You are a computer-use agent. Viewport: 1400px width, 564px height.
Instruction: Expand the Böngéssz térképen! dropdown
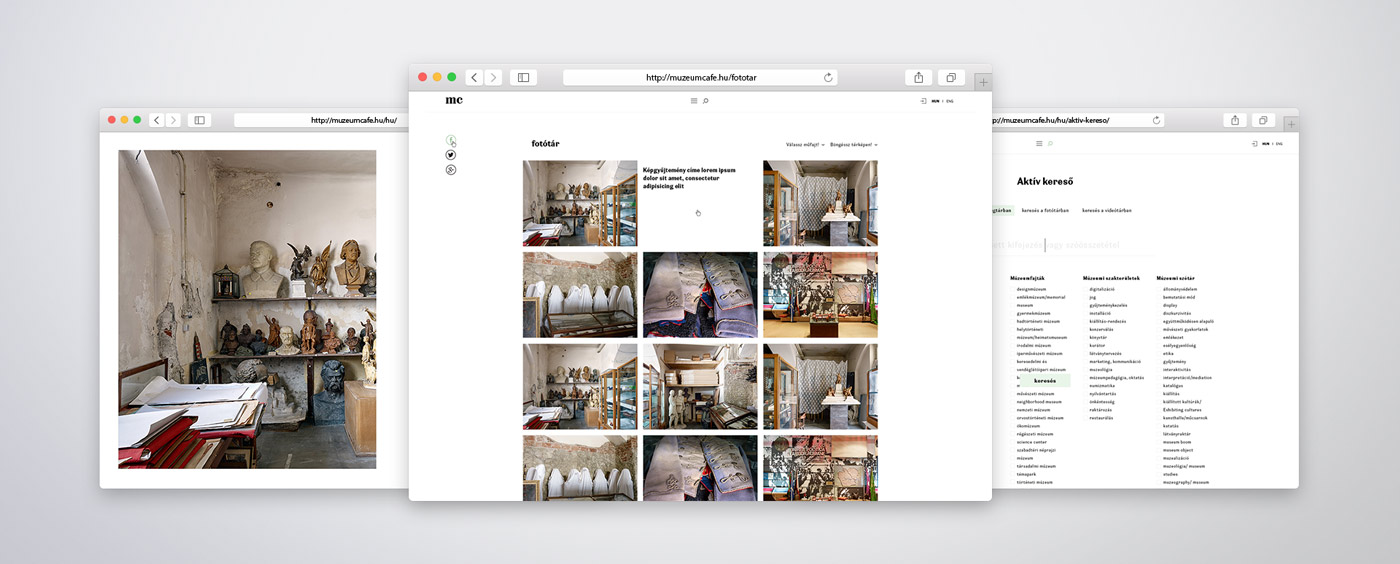pyautogui.click(x=854, y=145)
